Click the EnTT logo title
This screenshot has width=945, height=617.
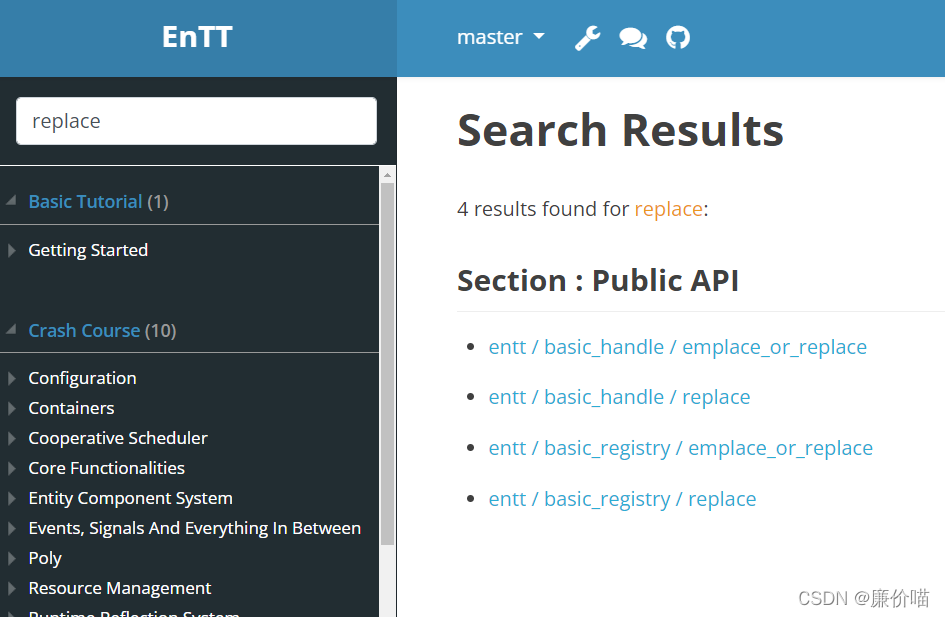[197, 37]
